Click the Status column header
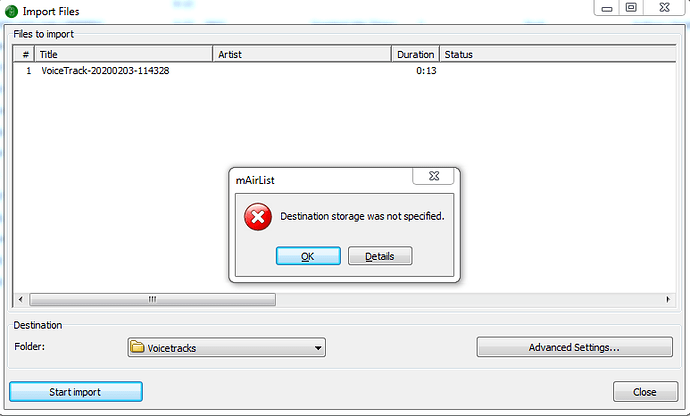 [x=558, y=55]
